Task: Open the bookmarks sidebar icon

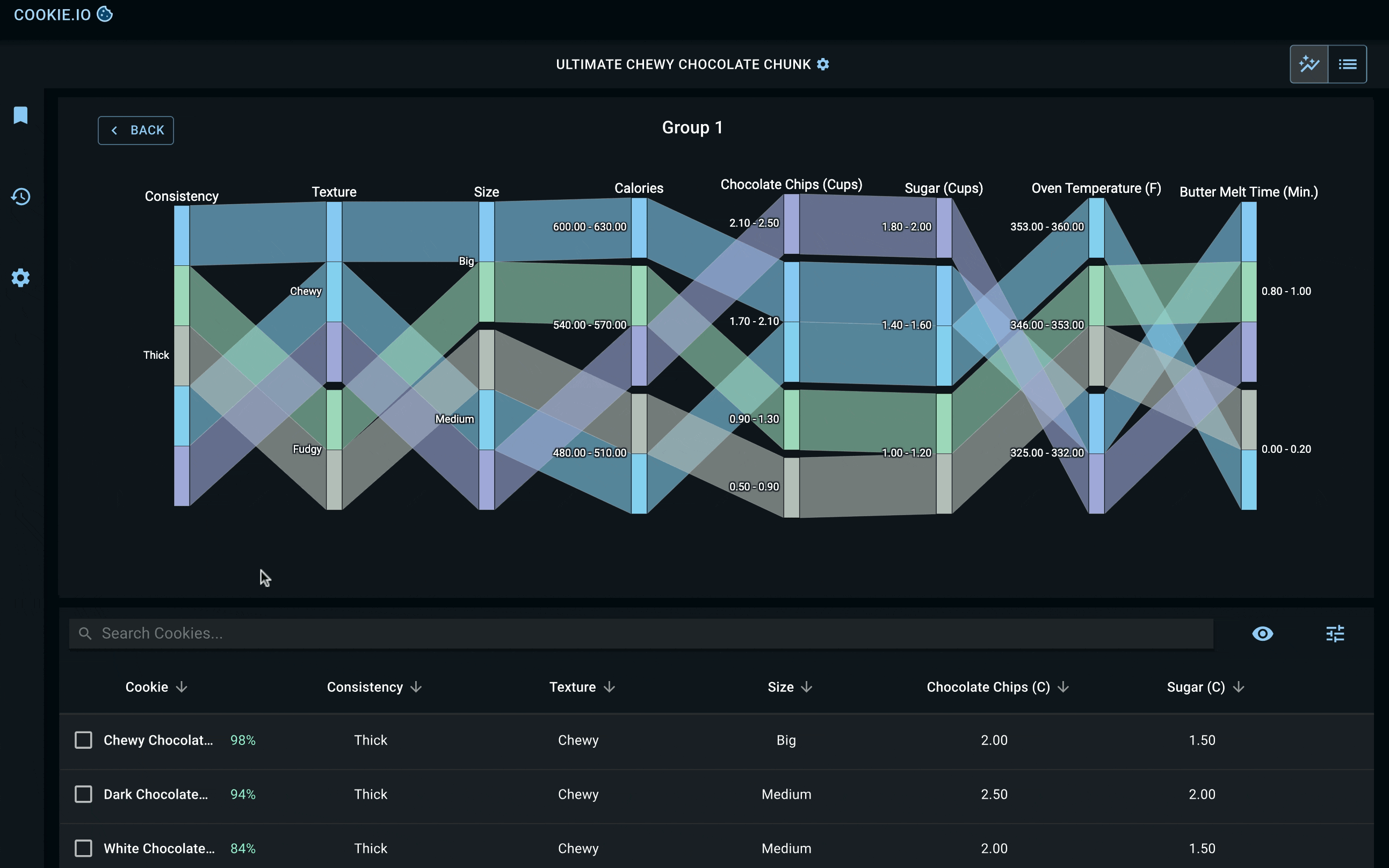Action: click(20, 115)
